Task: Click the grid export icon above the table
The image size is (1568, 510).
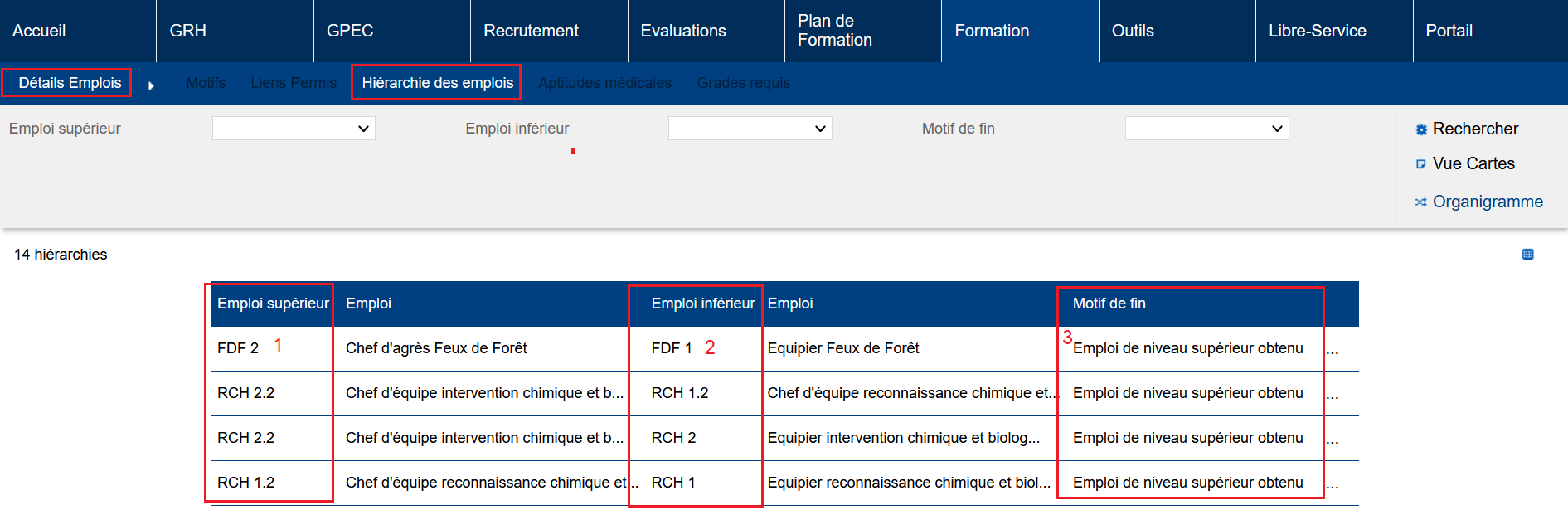Action: (x=1527, y=255)
